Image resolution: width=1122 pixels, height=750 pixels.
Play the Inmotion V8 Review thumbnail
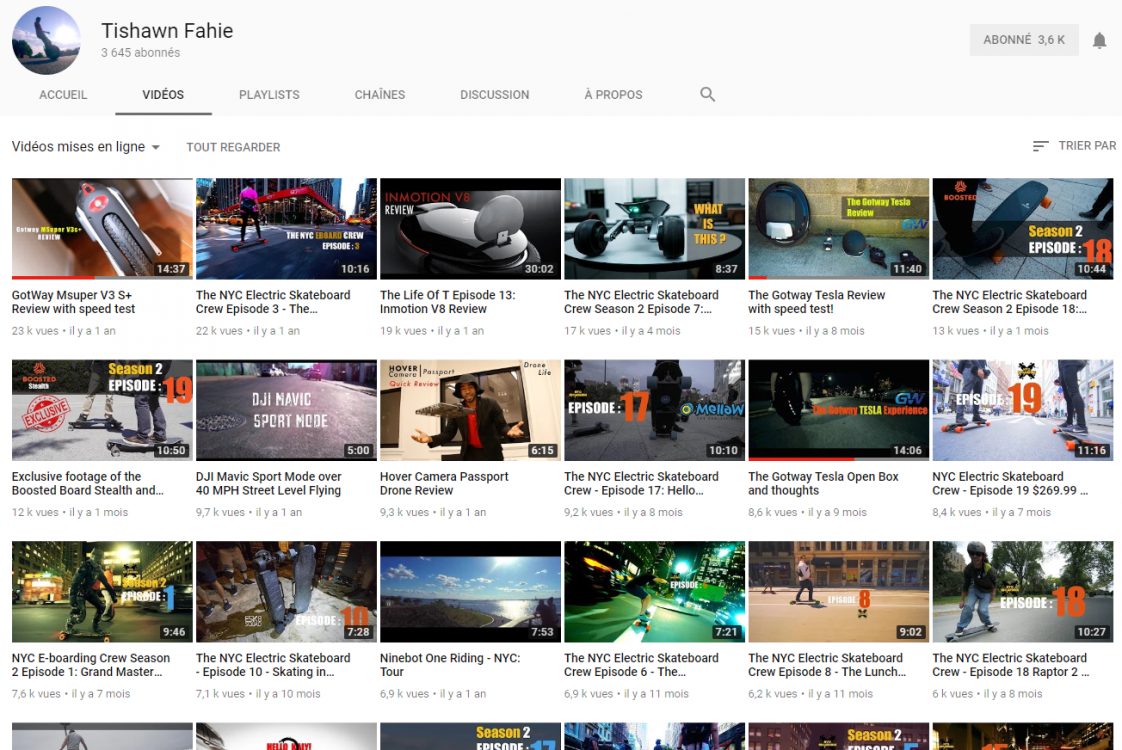click(470, 228)
